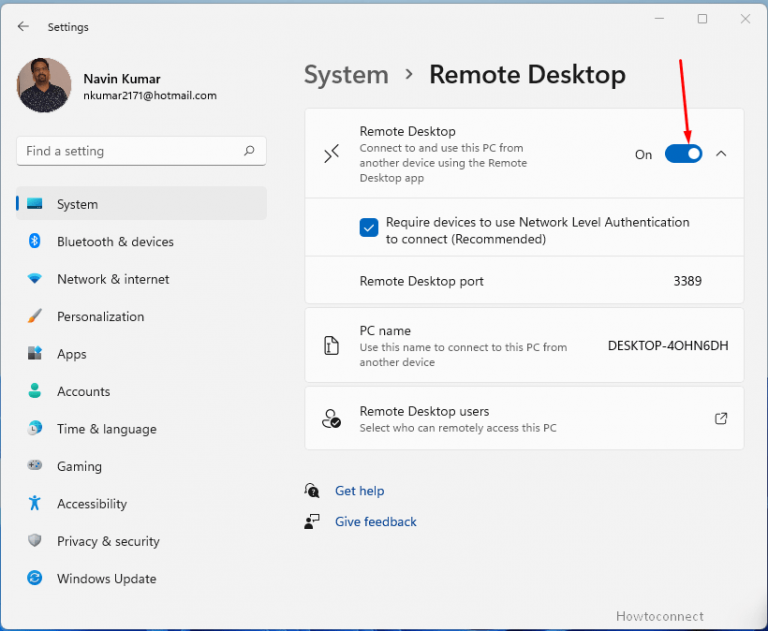The height and width of the screenshot is (631, 768).
Task: Click the external link icon for Remote Desktop users
Action: tap(720, 418)
